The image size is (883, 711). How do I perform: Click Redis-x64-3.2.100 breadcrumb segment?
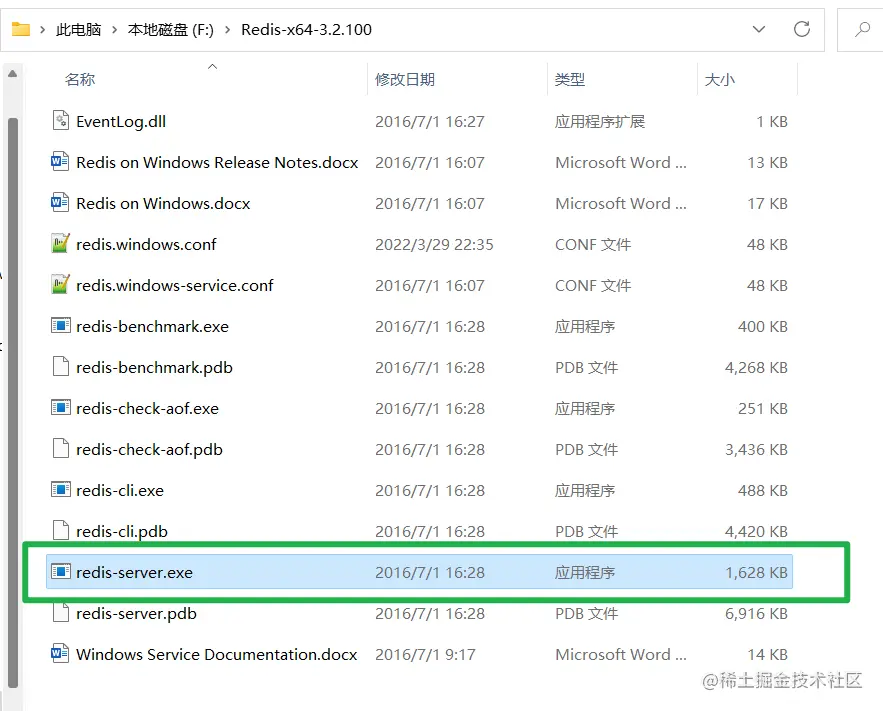(306, 29)
